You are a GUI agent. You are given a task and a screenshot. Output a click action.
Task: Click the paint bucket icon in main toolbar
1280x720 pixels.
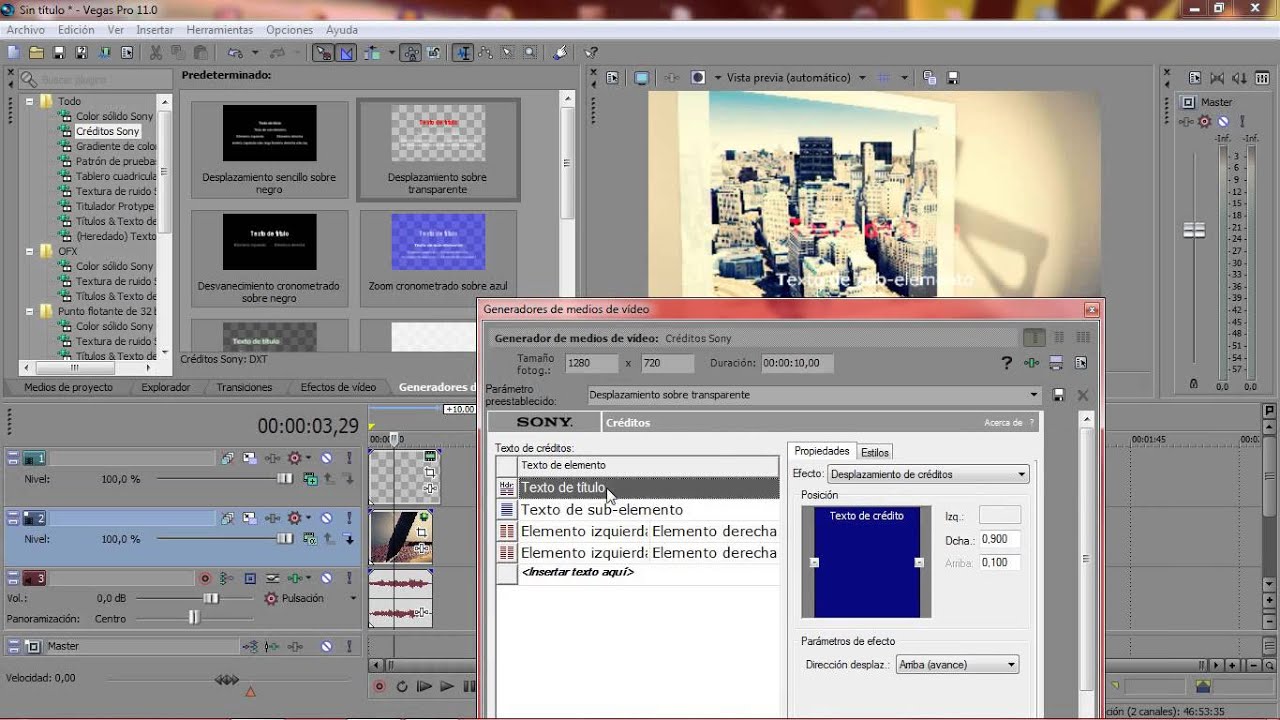click(560, 52)
